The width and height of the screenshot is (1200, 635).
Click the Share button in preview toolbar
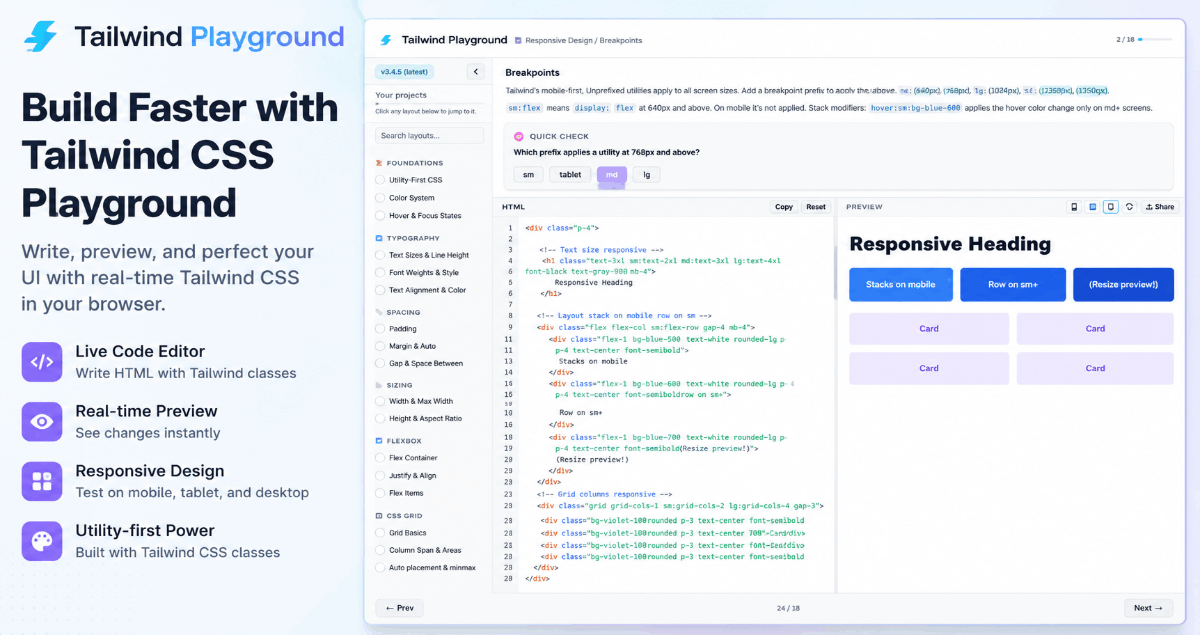click(x=1160, y=207)
